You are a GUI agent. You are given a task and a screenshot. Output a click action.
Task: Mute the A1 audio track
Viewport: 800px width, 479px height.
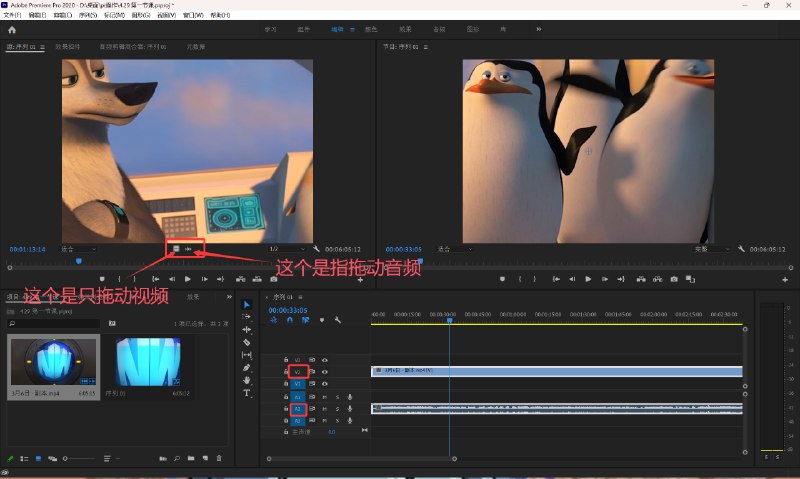(326, 397)
